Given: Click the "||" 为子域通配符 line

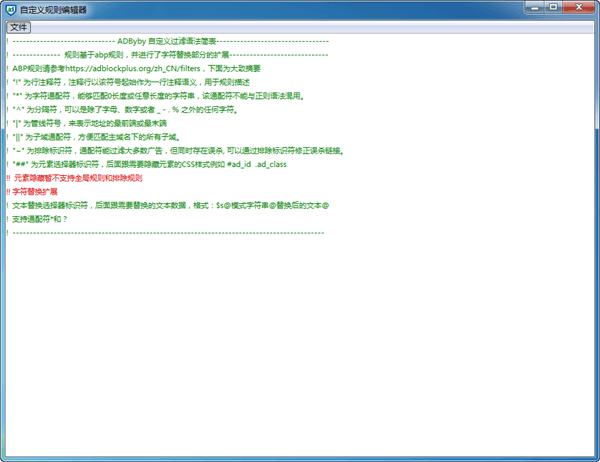Looking at the screenshot, I should pyautogui.click(x=110, y=137).
